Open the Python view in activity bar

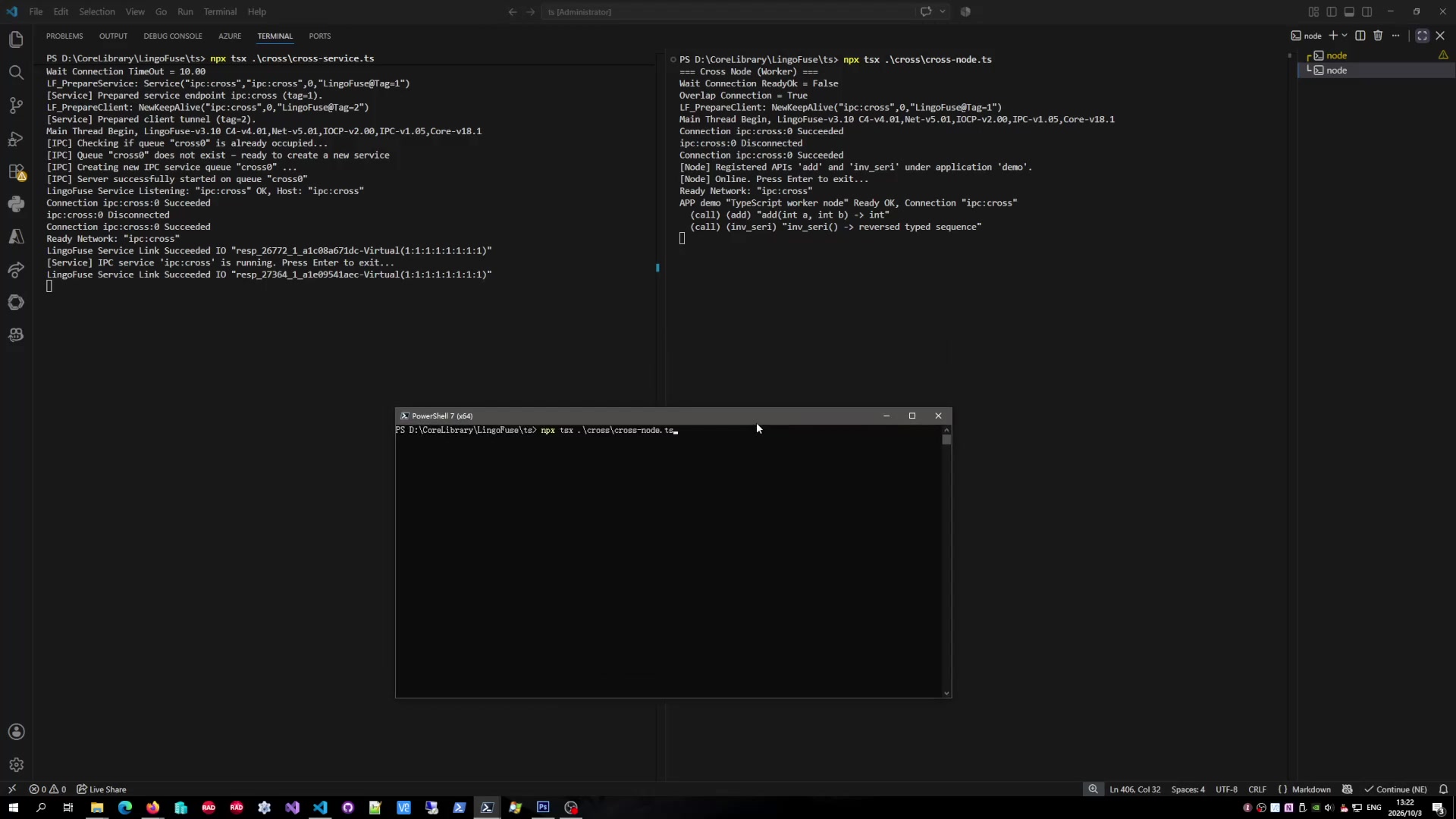16,204
